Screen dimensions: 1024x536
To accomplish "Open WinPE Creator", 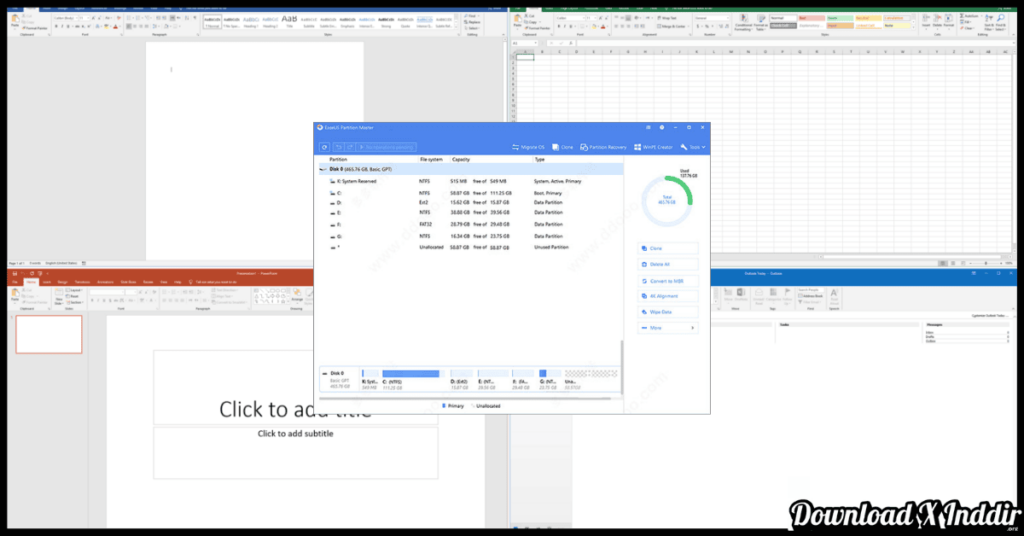I will [653, 147].
